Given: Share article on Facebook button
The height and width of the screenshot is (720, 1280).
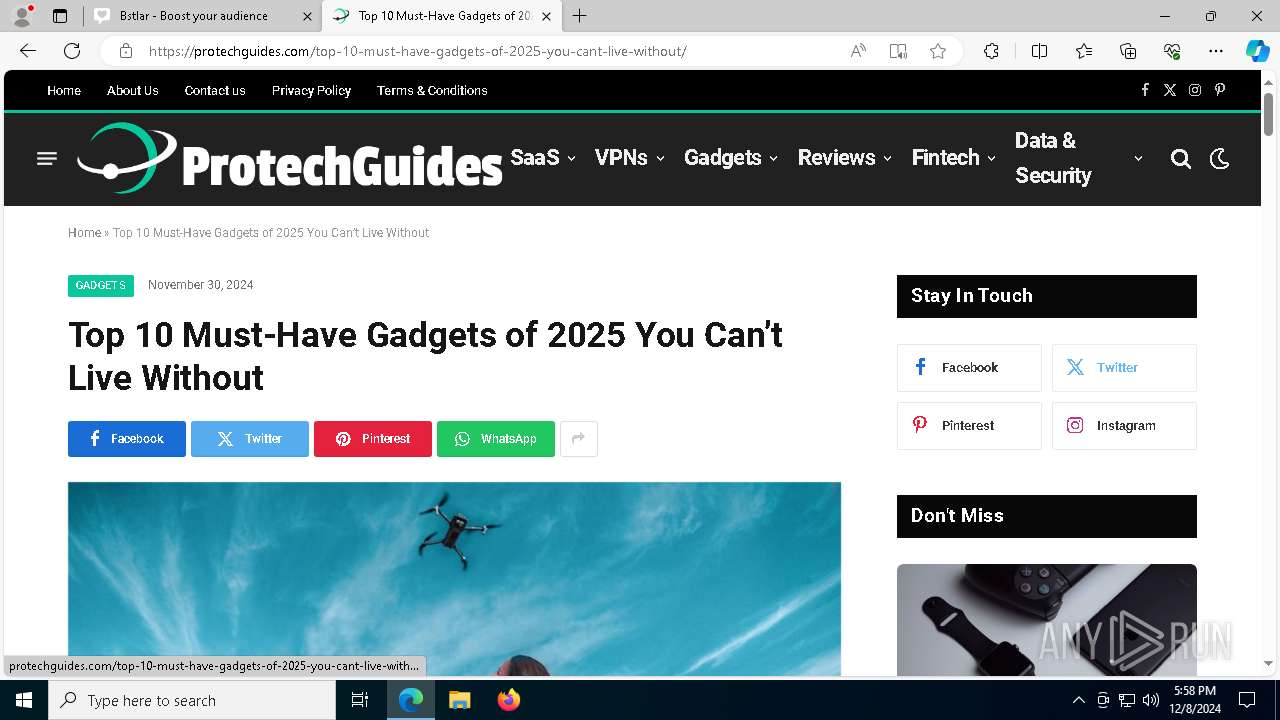Looking at the screenshot, I should [x=127, y=439].
